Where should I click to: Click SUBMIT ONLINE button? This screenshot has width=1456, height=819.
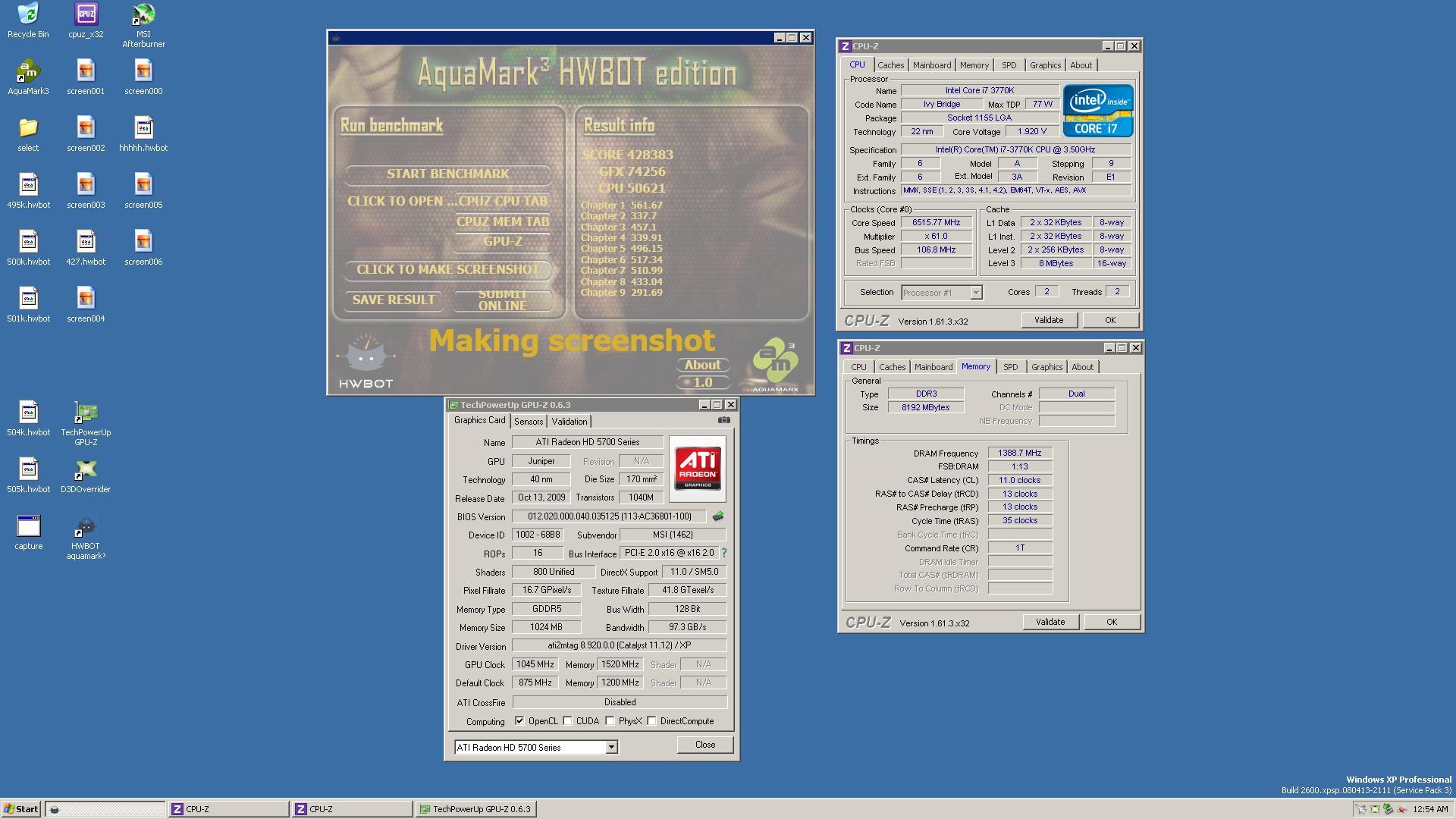tap(503, 300)
